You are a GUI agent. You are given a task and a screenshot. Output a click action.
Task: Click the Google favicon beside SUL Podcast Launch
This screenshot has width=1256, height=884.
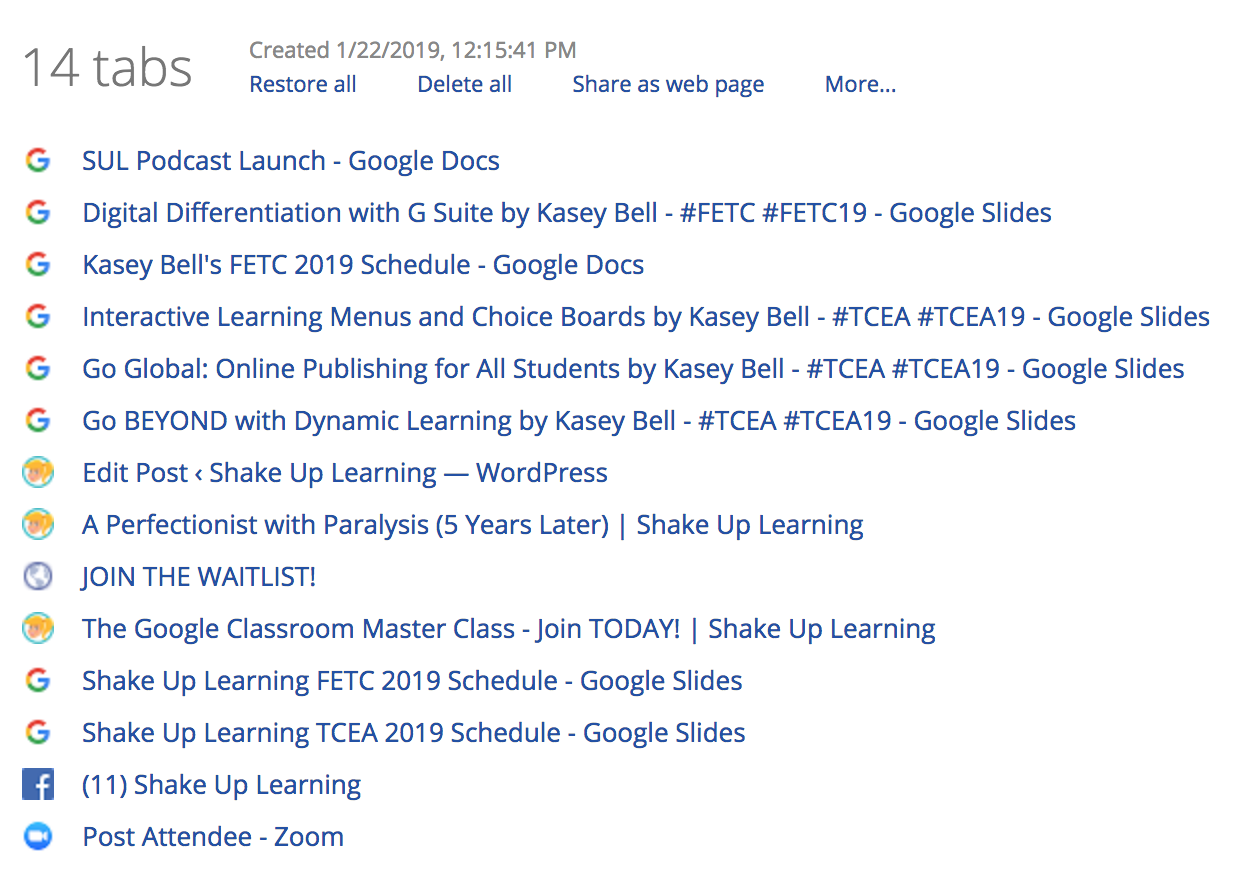[x=38, y=160]
